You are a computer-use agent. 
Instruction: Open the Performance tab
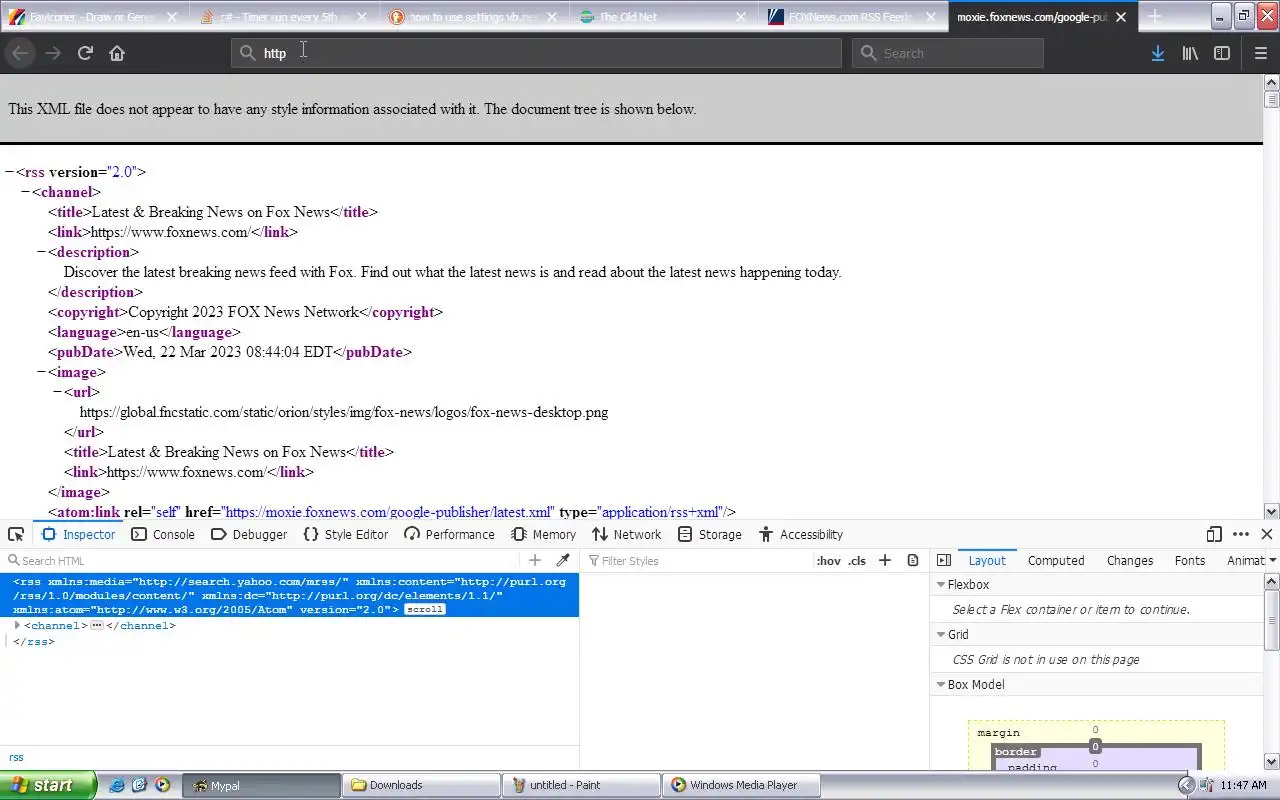pos(449,534)
